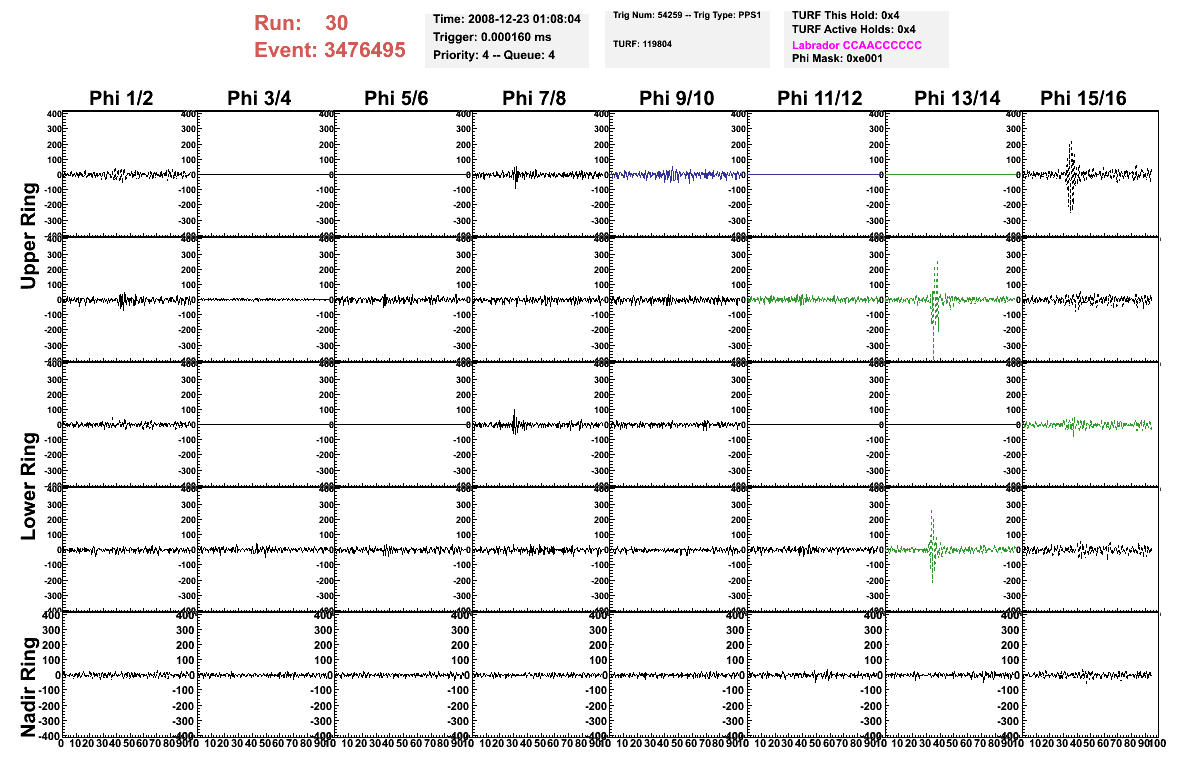This screenshot has width=1196, height=772.
Task: Click the TURF Active Holds: 0x4 line
Action: [854, 30]
